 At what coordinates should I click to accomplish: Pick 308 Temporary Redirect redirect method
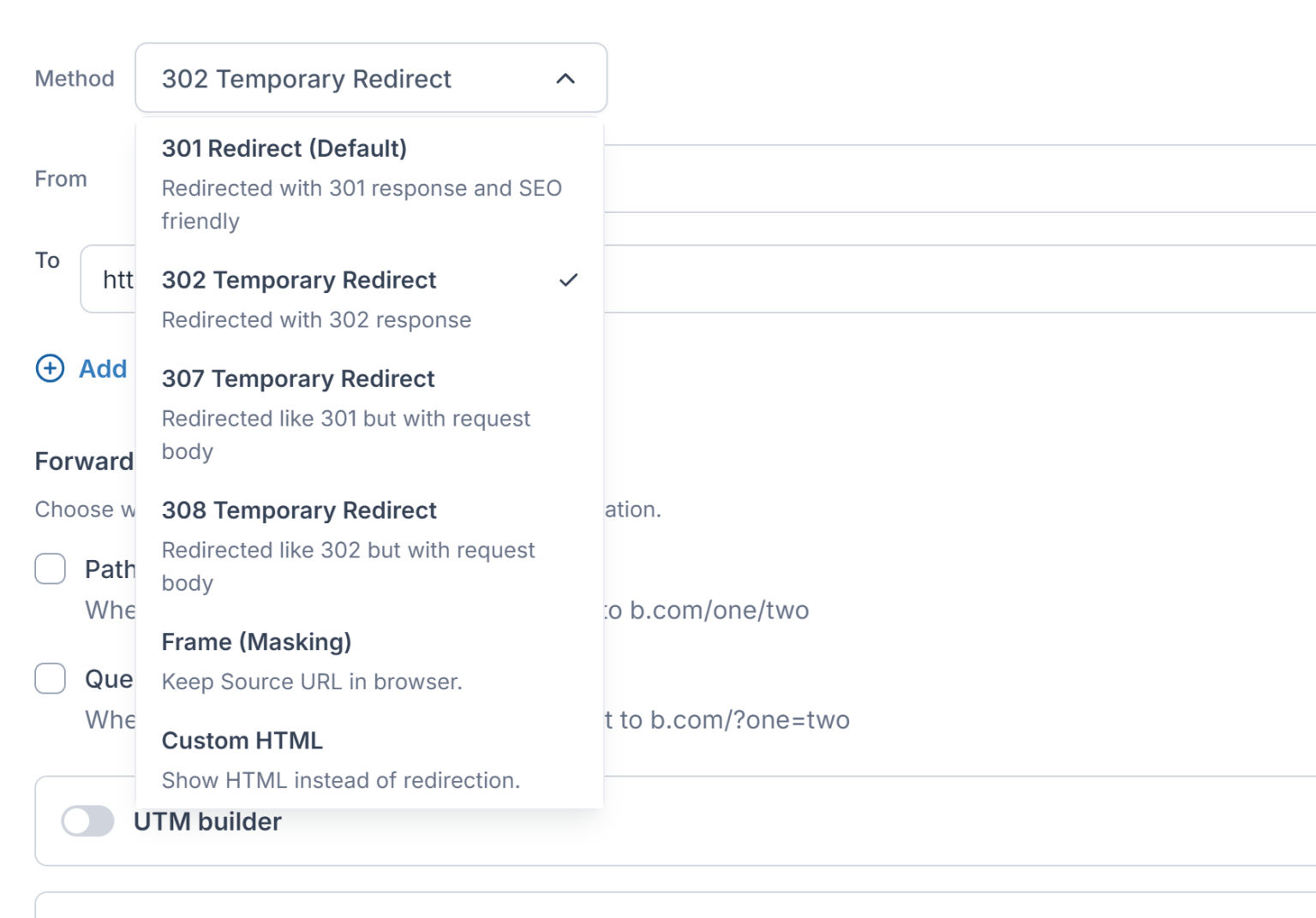(x=300, y=510)
